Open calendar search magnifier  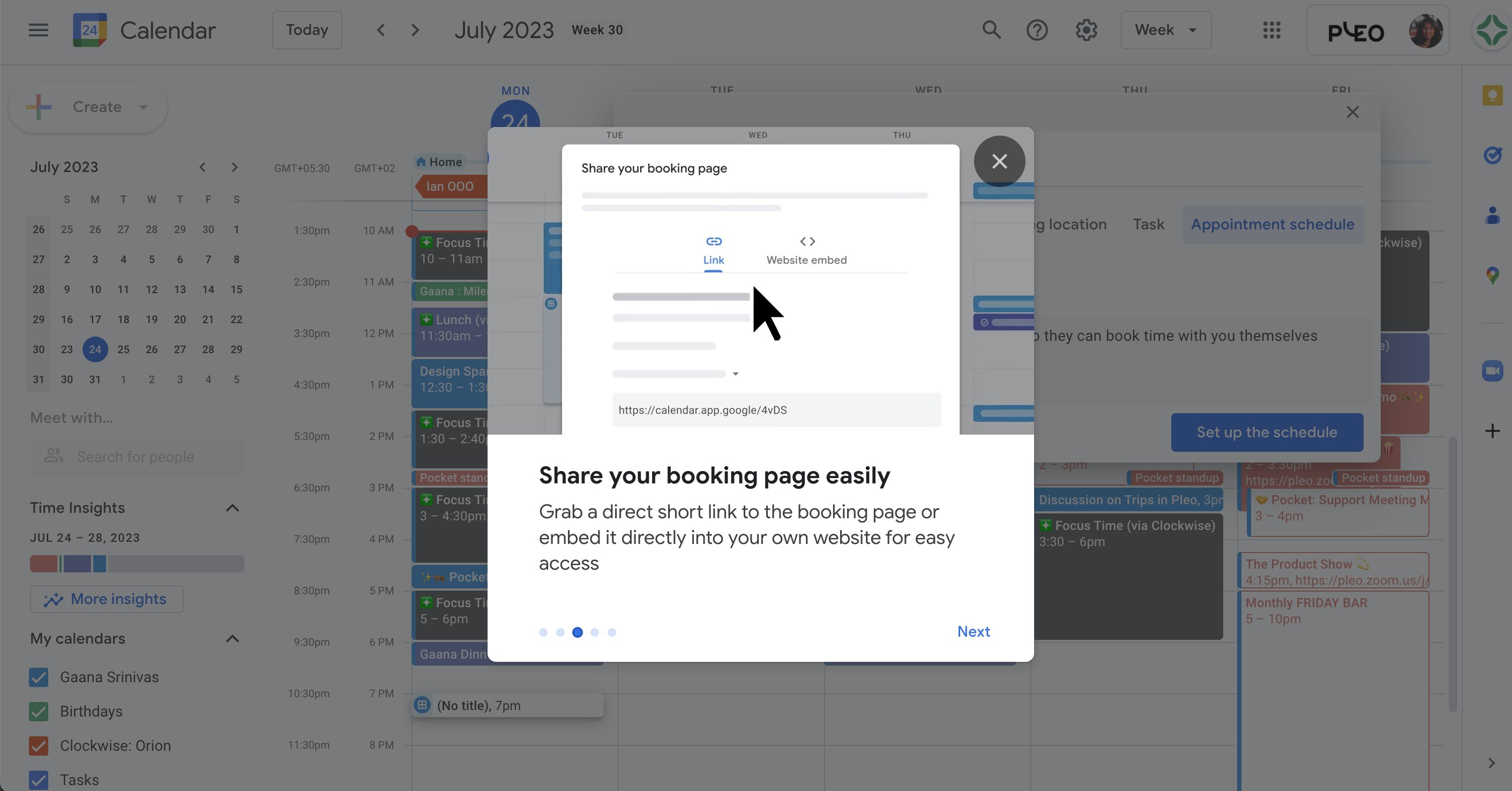(991, 30)
